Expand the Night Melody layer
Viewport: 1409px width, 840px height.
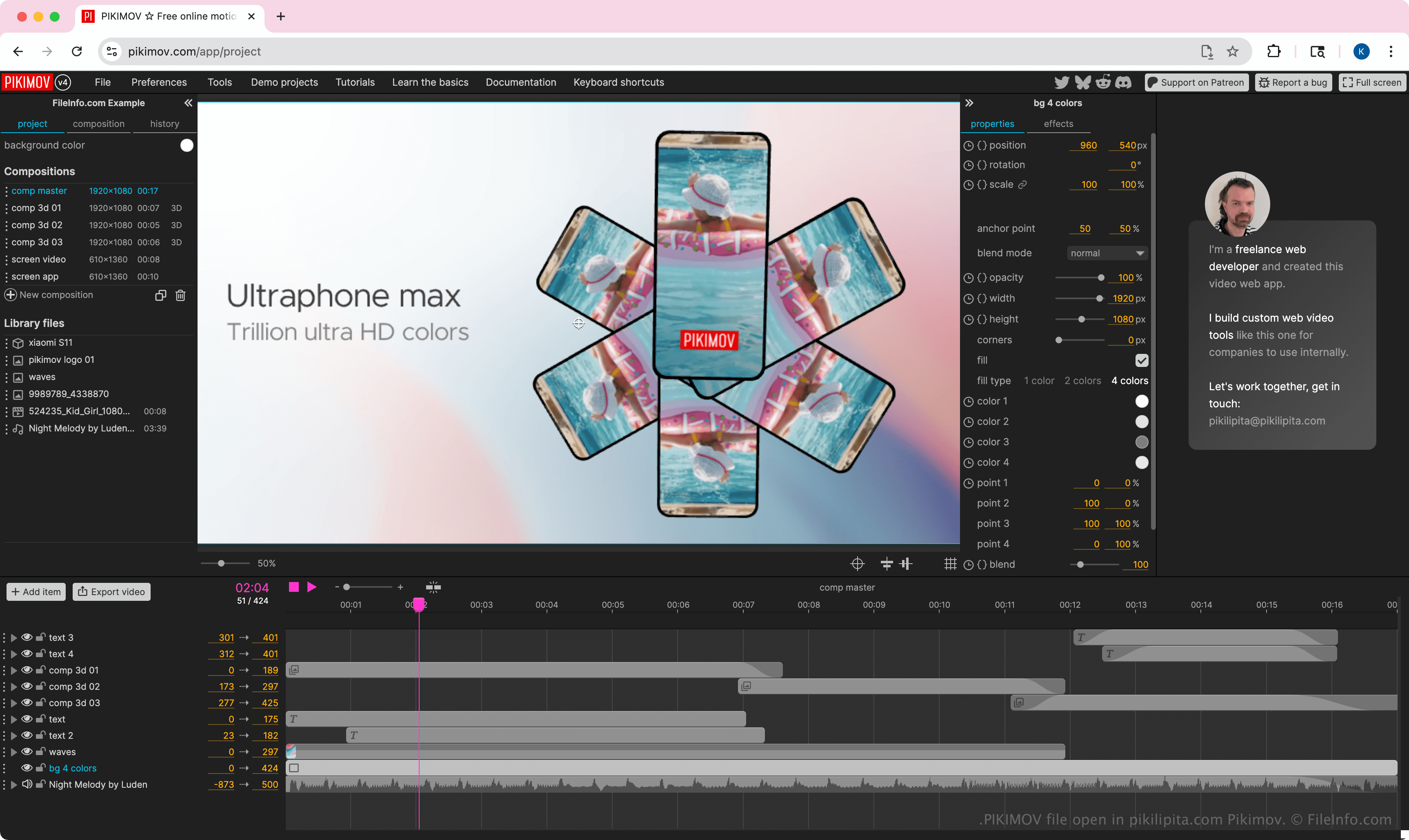click(x=13, y=785)
